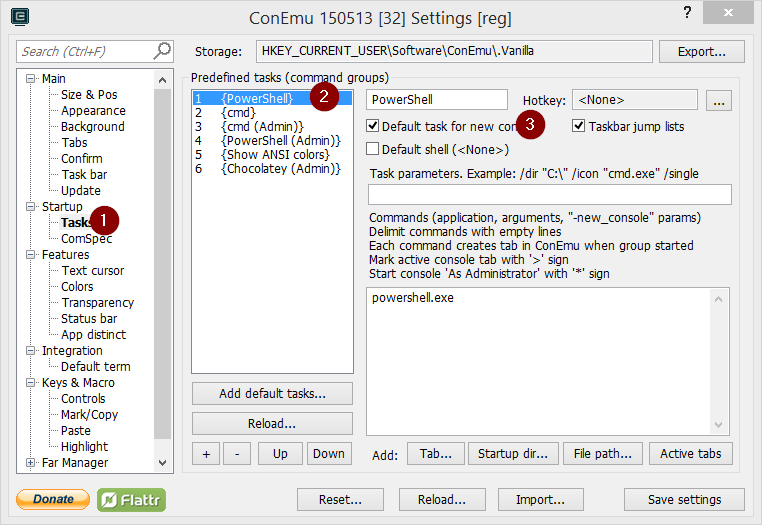The width and height of the screenshot is (762, 525).
Task: Select the {cmd (Admin)} task
Action: tap(272, 127)
